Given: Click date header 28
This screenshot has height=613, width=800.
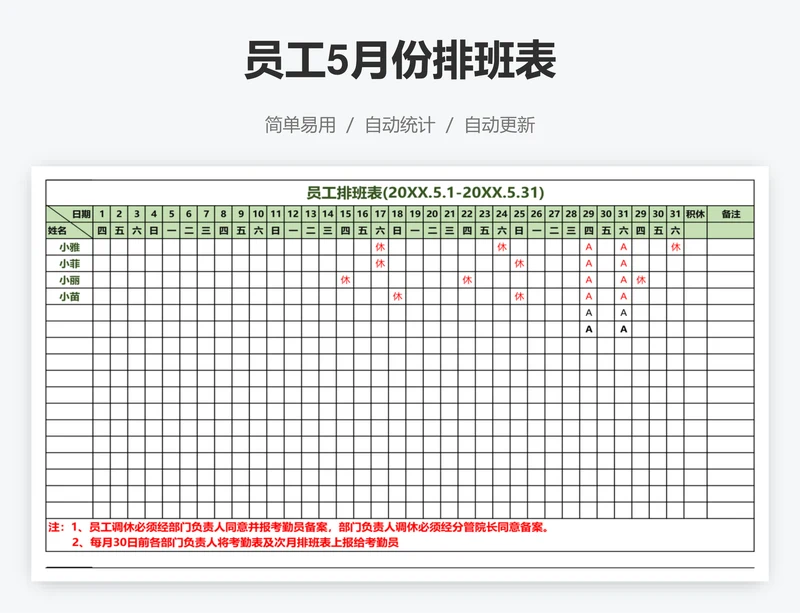Looking at the screenshot, I should (x=571, y=214).
